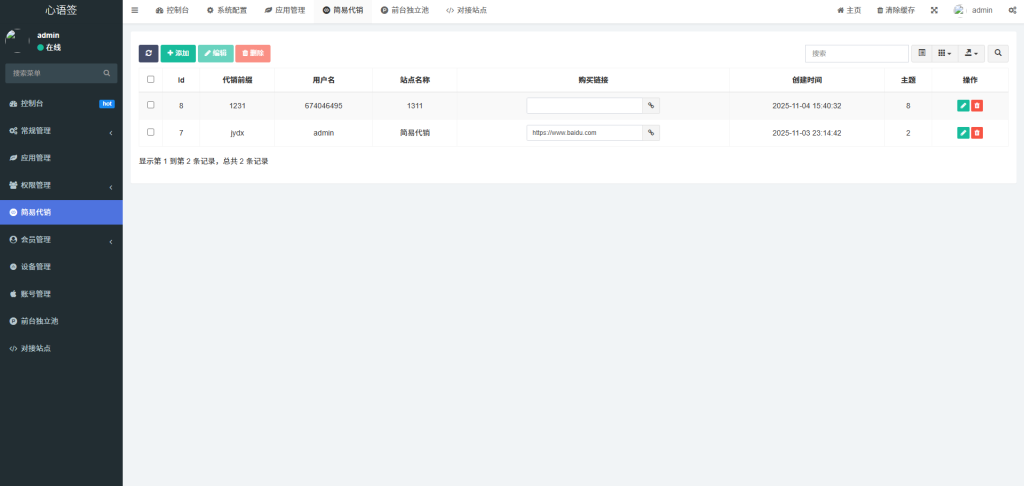Open the 对接站点 tab in top bar
The width and height of the screenshot is (1024, 486).
[466, 10]
